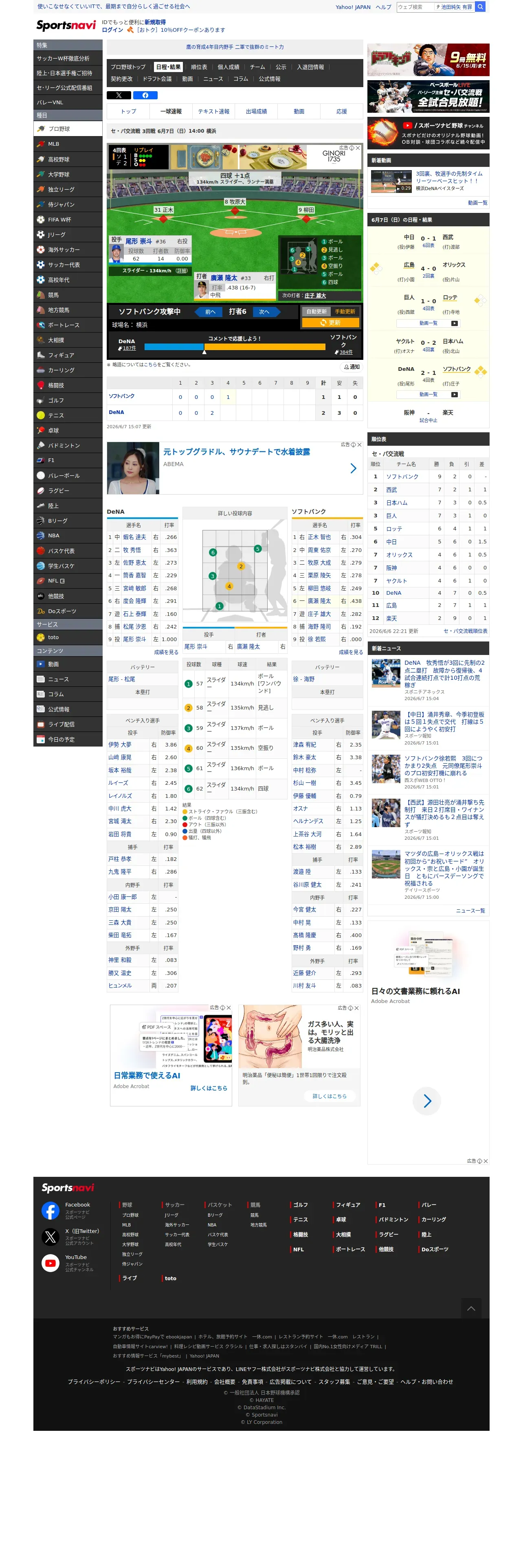Share the game on Facebook
The width and height of the screenshot is (523, 1568).
pyautogui.click(x=145, y=96)
